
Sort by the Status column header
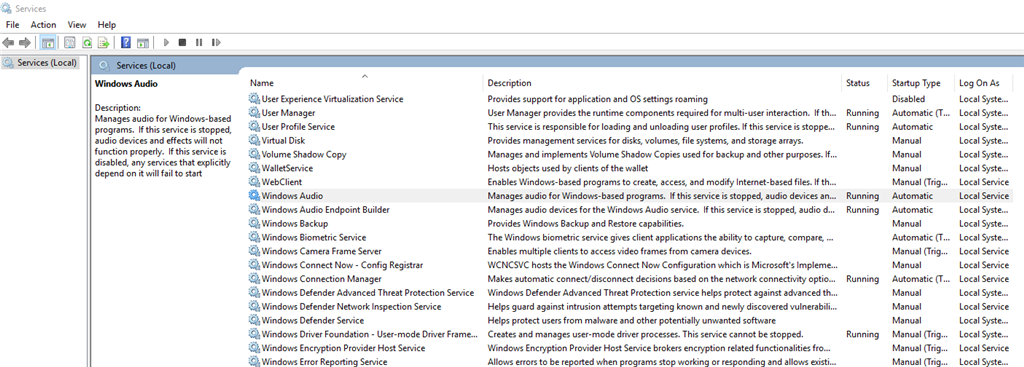858,84
